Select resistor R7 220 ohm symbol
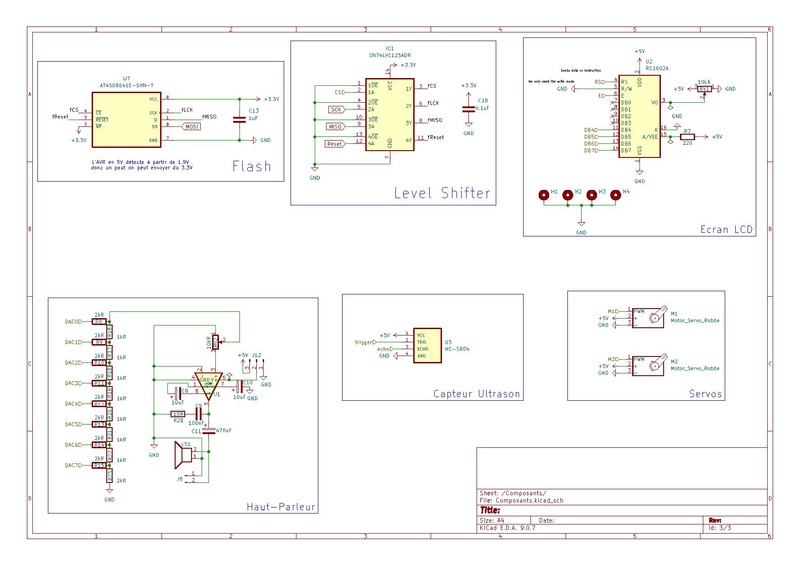This screenshot has height=566, width=800. tap(687, 137)
